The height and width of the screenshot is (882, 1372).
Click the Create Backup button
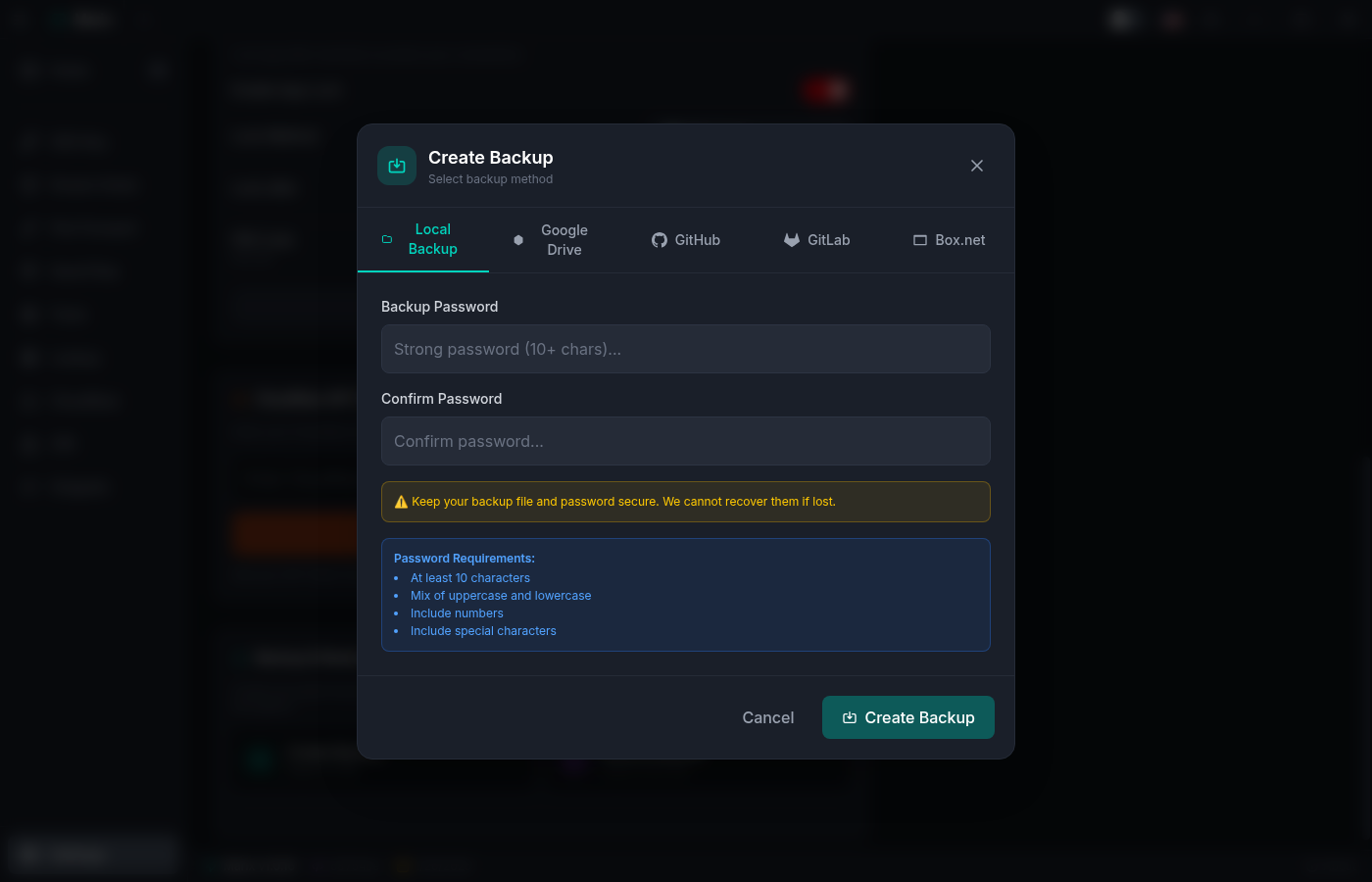[907, 716]
